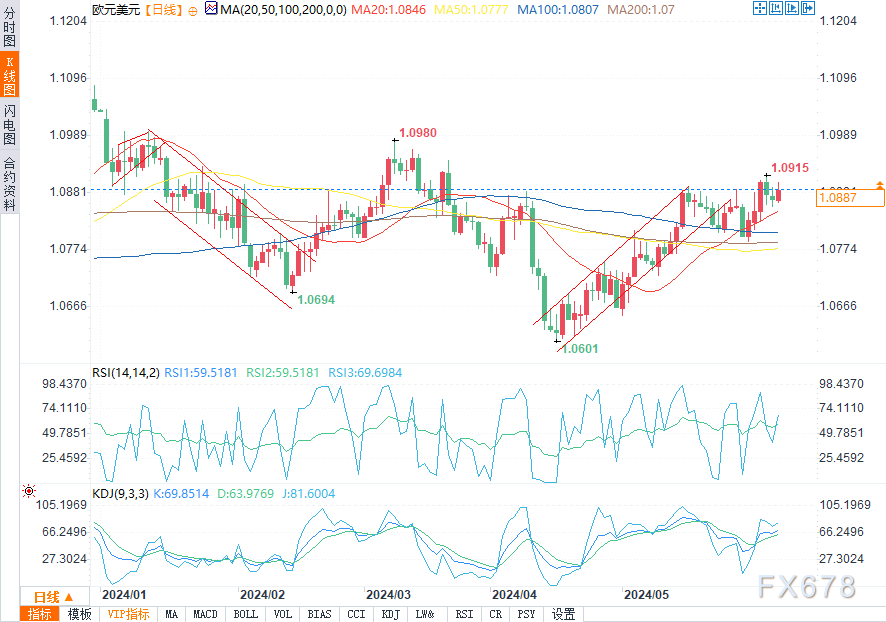The width and height of the screenshot is (886, 622).
Task: Open the 日线 period dropdown at bottom left
Action: click(x=54, y=597)
